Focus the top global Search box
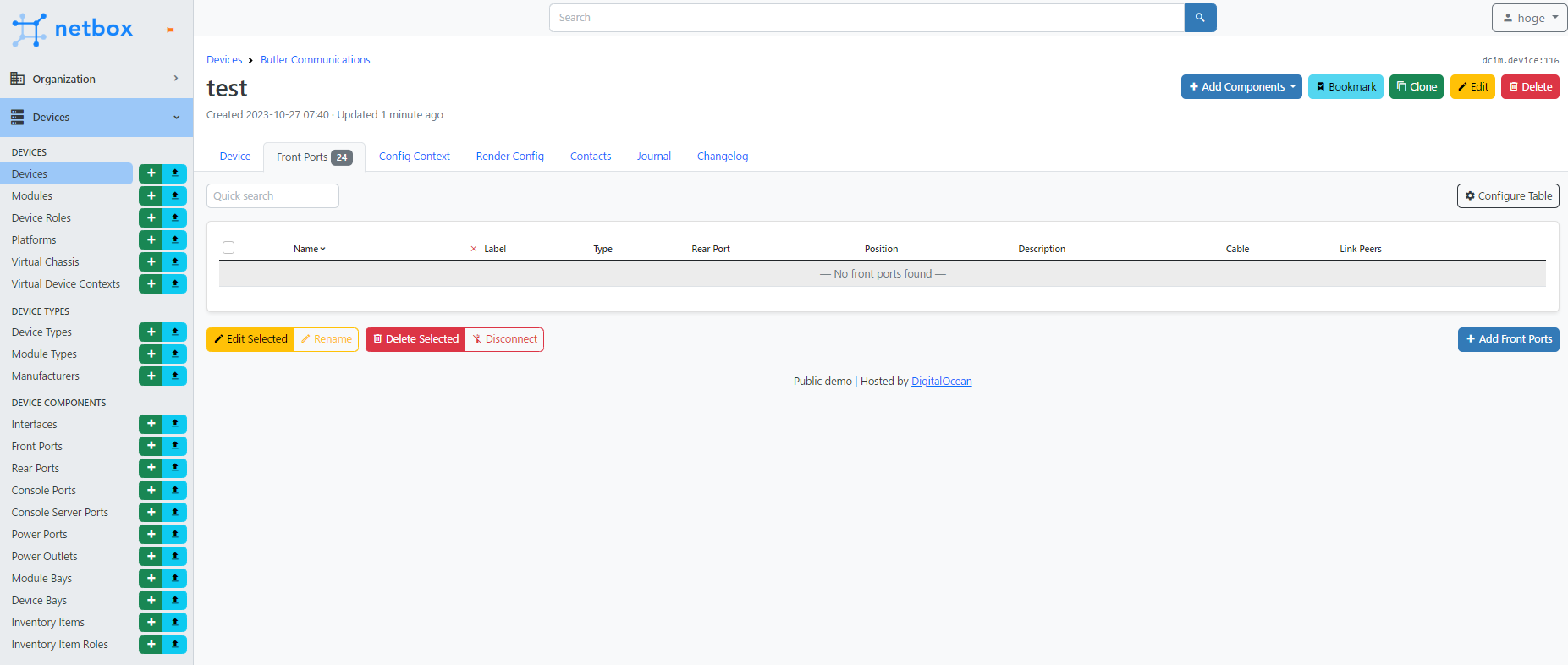Viewport: 1568px width, 665px height. (867, 18)
